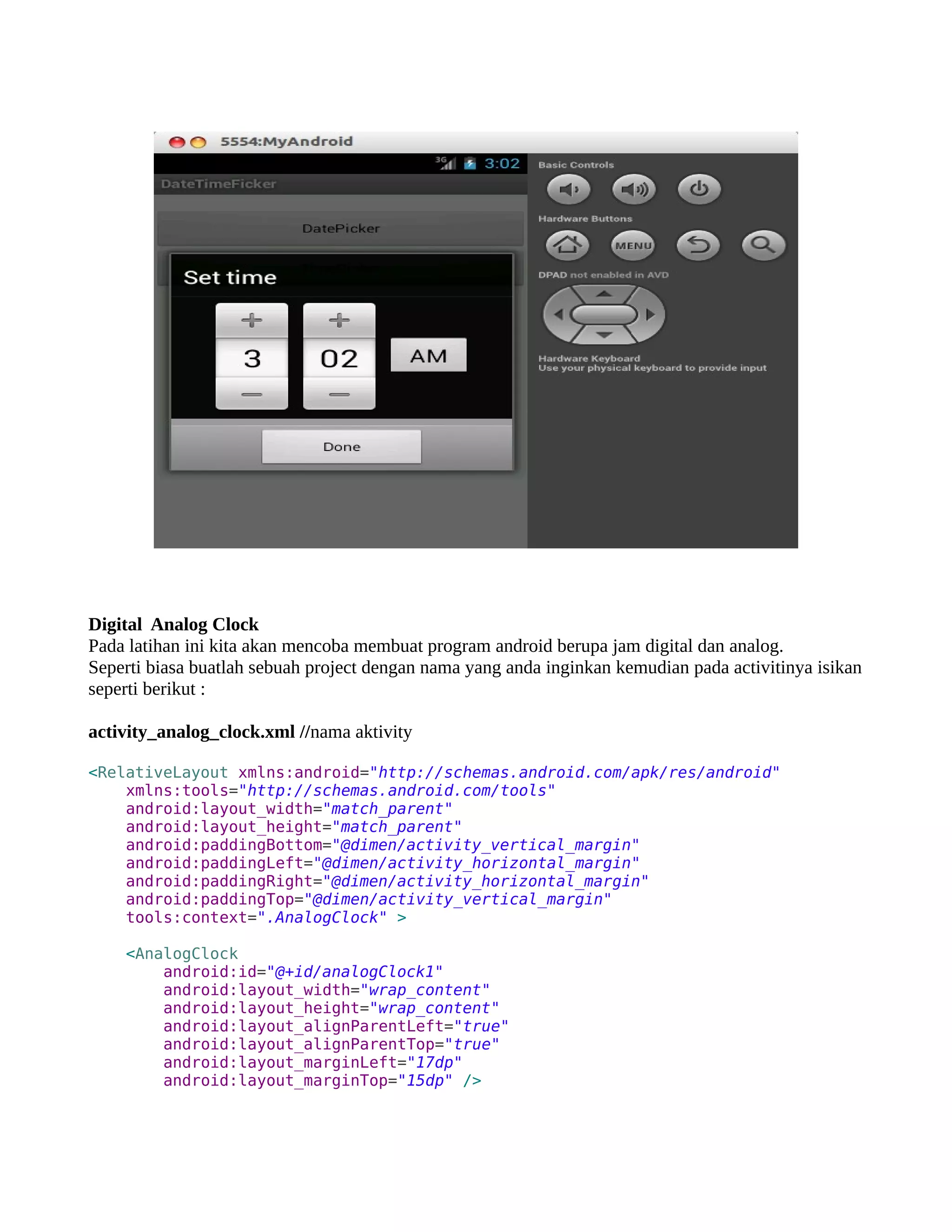This screenshot has width=952, height=1232.
Task: Click the DPAD right arrow
Action: 650,314
